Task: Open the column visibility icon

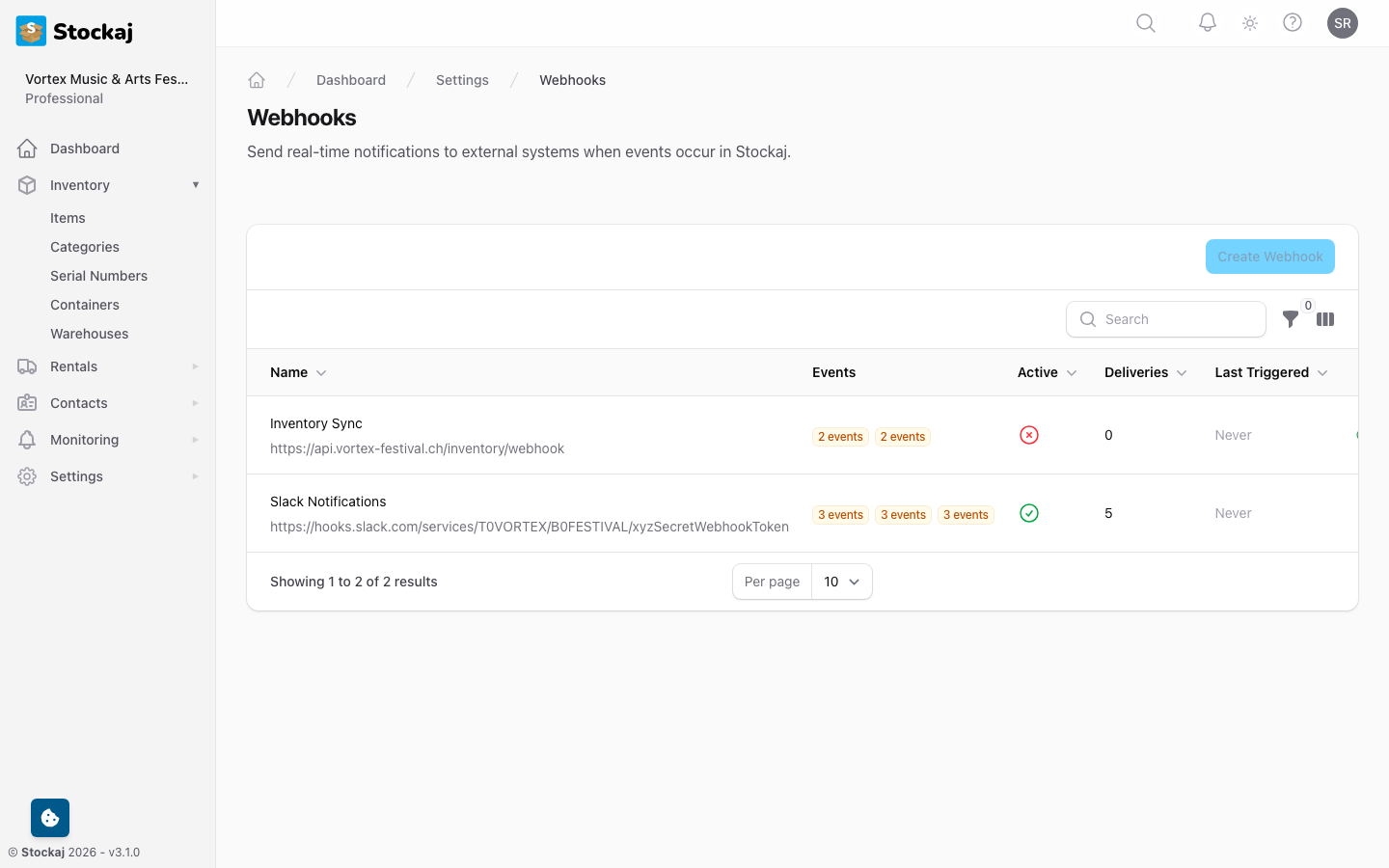Action: (x=1325, y=319)
